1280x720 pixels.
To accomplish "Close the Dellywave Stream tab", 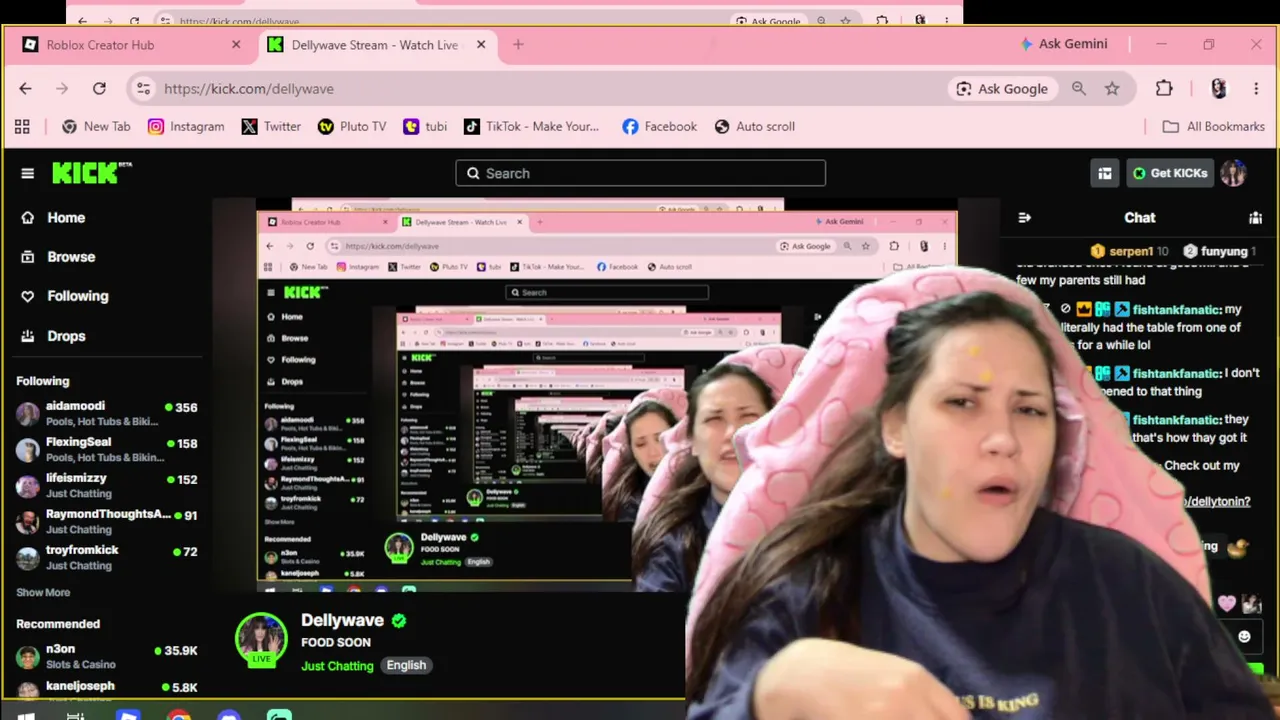I will tap(481, 45).
